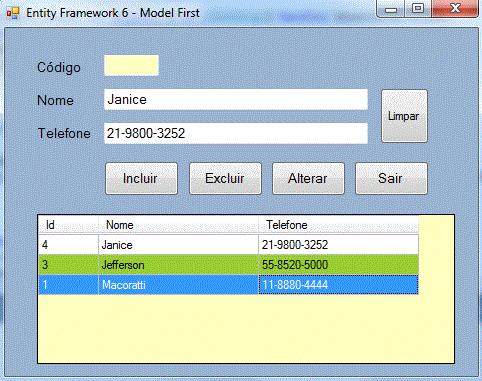Click into the Nome field containing Janice
The width and height of the screenshot is (482, 381).
point(236,99)
